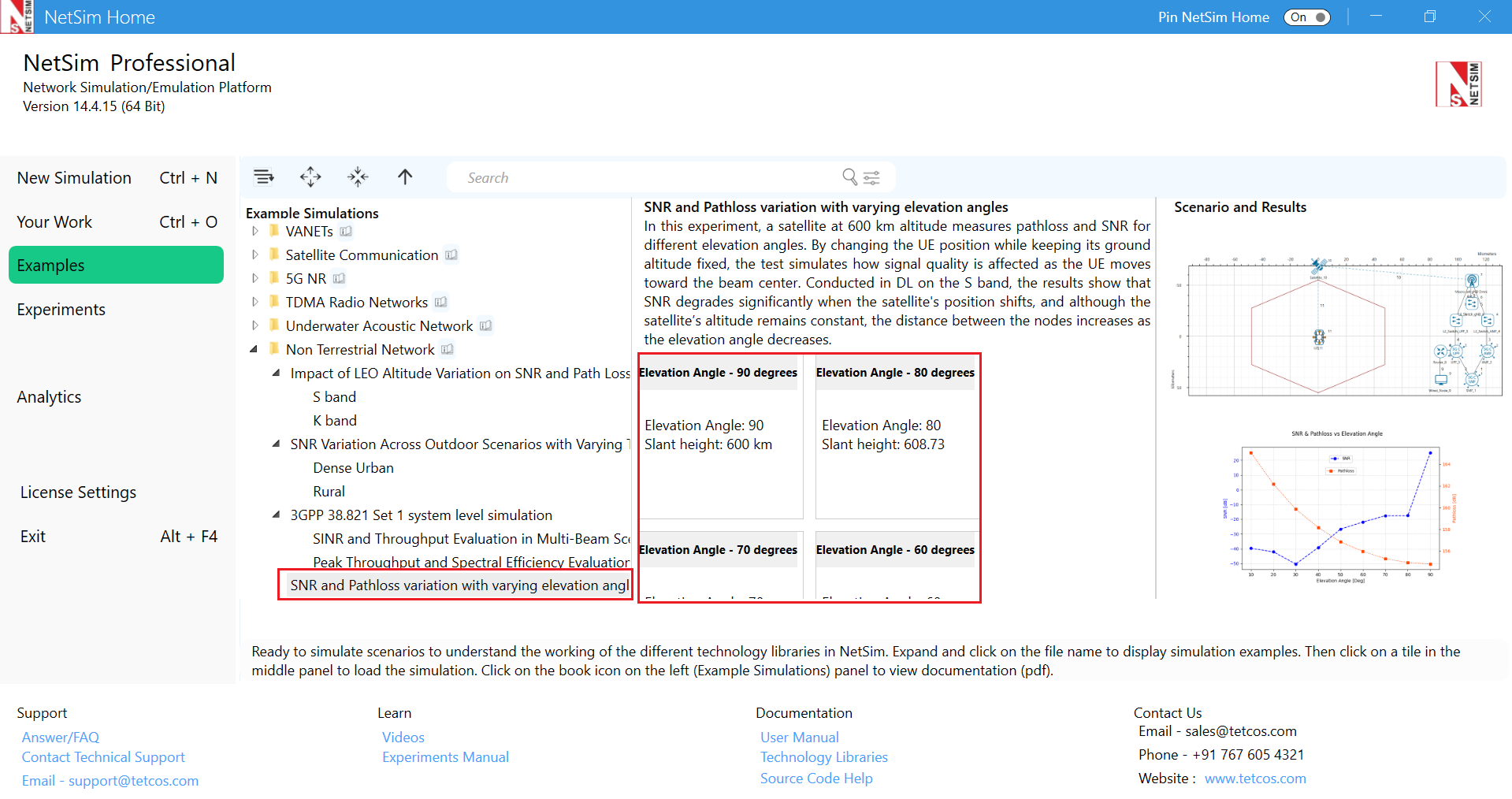Toggle the Pin NetSim Home switch

(x=1307, y=17)
